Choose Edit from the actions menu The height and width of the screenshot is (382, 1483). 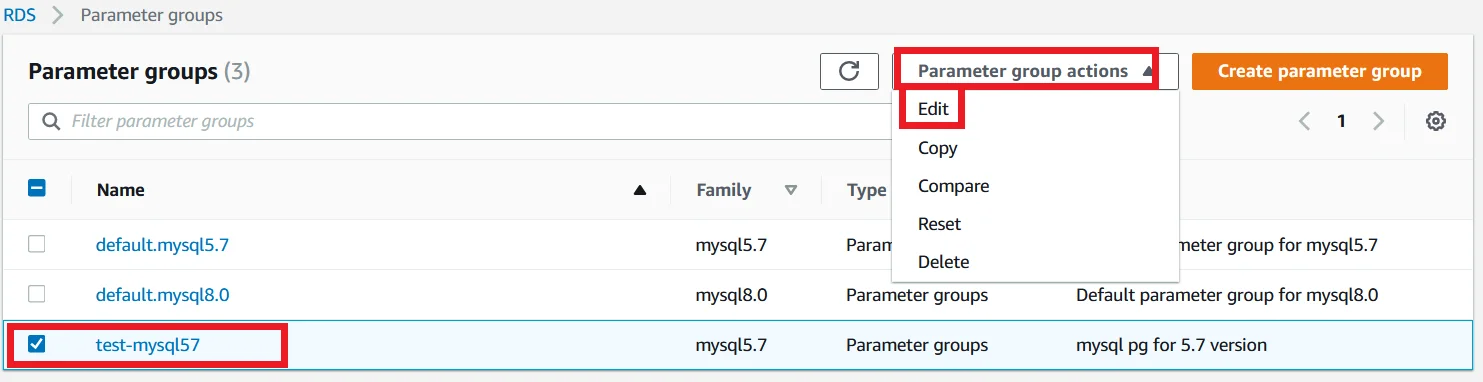coord(933,109)
